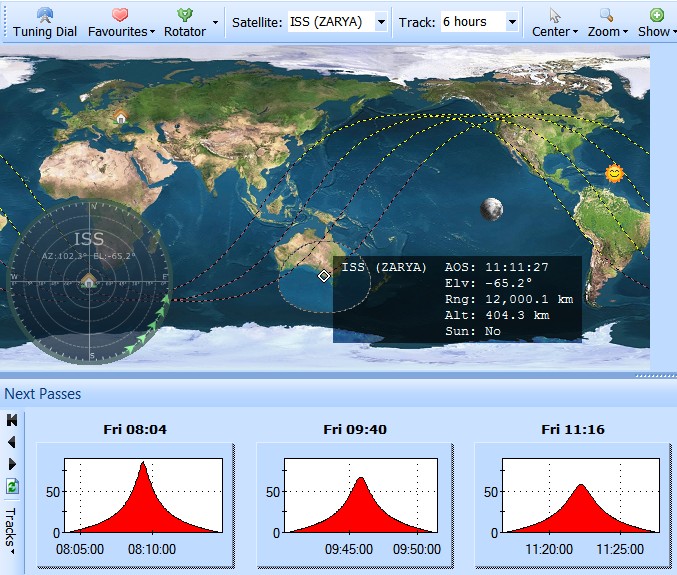Viewport: 677px width, 575px height.
Task: Open the Rotator control
Action: (185, 23)
